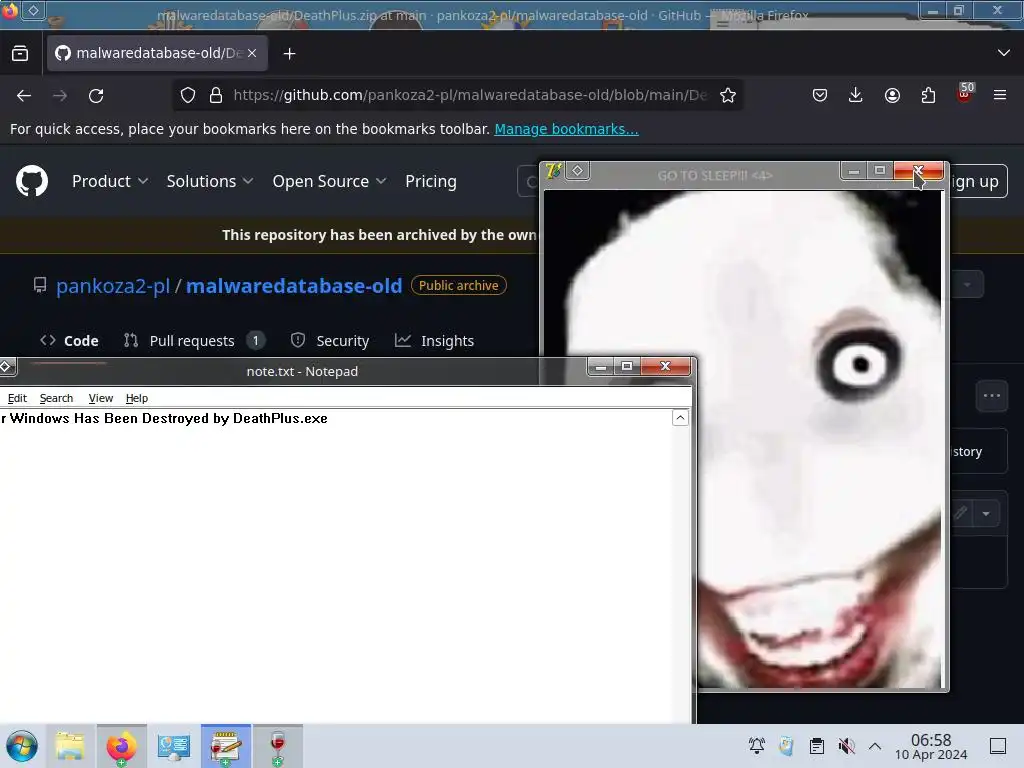Screen dimensions: 1024x768
Task: Click the notifications bell in tray
Action: [757, 746]
